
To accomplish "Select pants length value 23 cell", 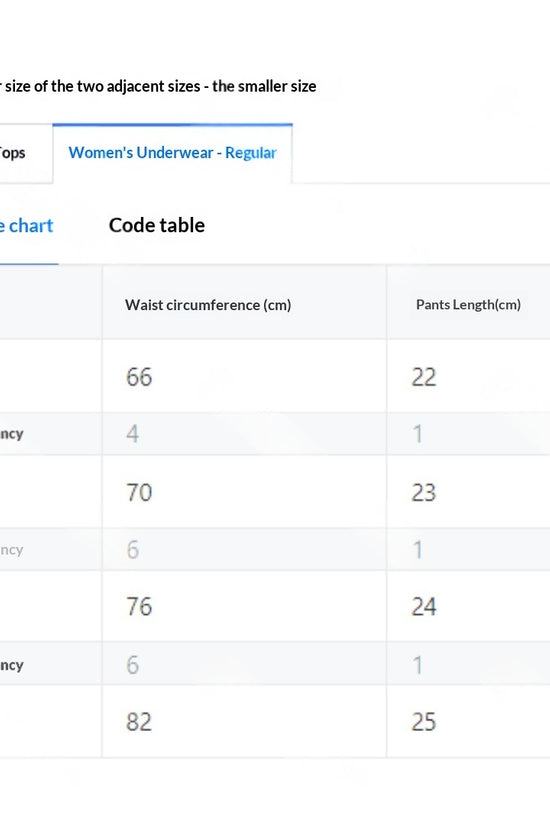I will pos(468,492).
